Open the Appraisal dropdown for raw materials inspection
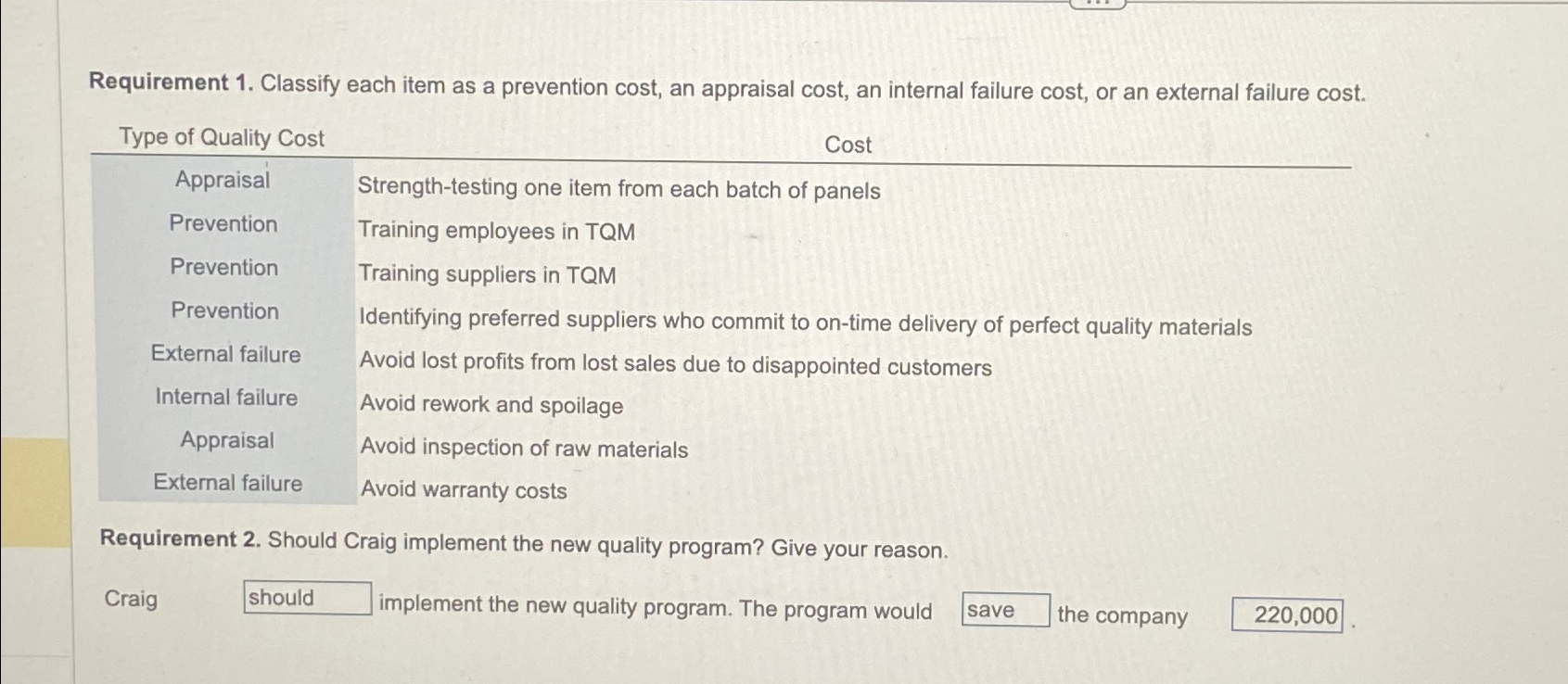The image size is (1568, 684). coord(225,441)
